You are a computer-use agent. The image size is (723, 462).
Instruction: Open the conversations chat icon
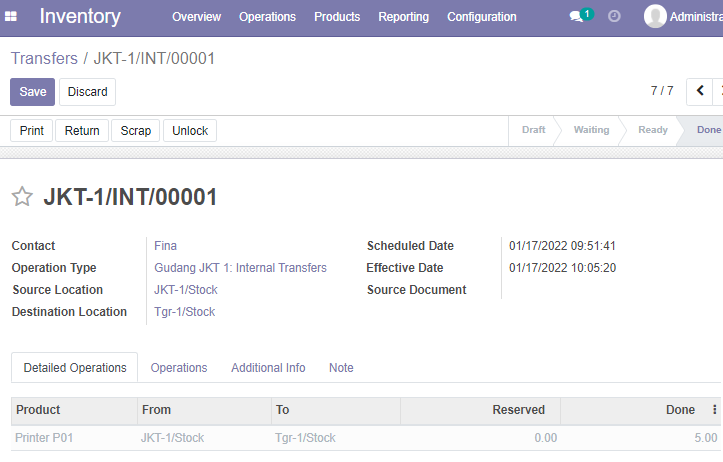[x=576, y=17]
